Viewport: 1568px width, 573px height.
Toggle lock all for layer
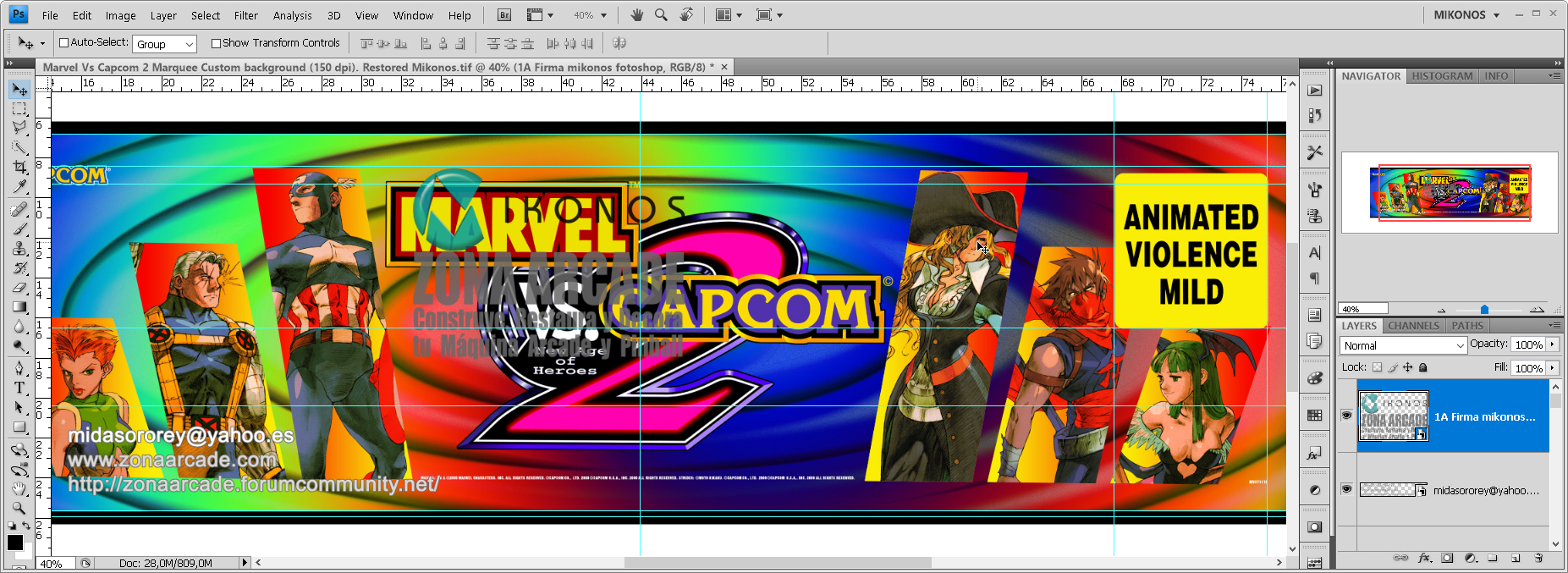(x=1423, y=367)
